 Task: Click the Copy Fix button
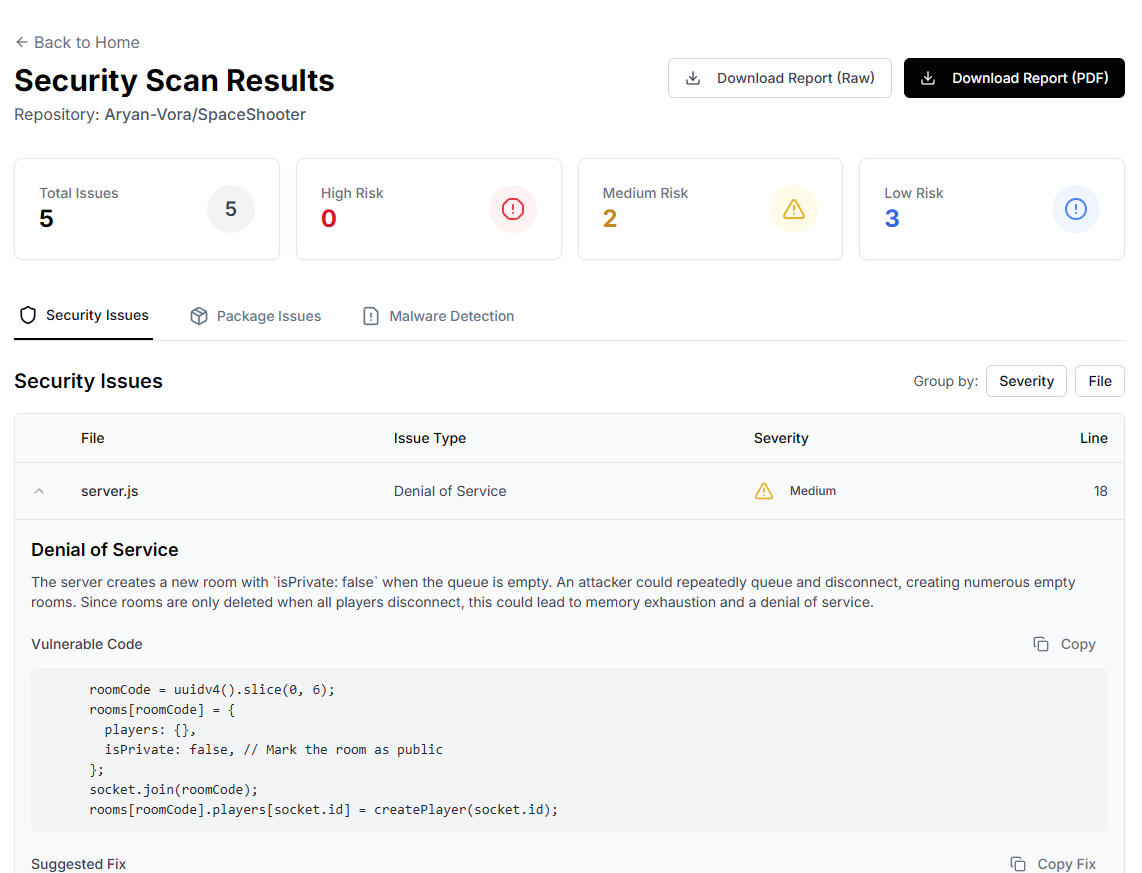(x=1053, y=864)
